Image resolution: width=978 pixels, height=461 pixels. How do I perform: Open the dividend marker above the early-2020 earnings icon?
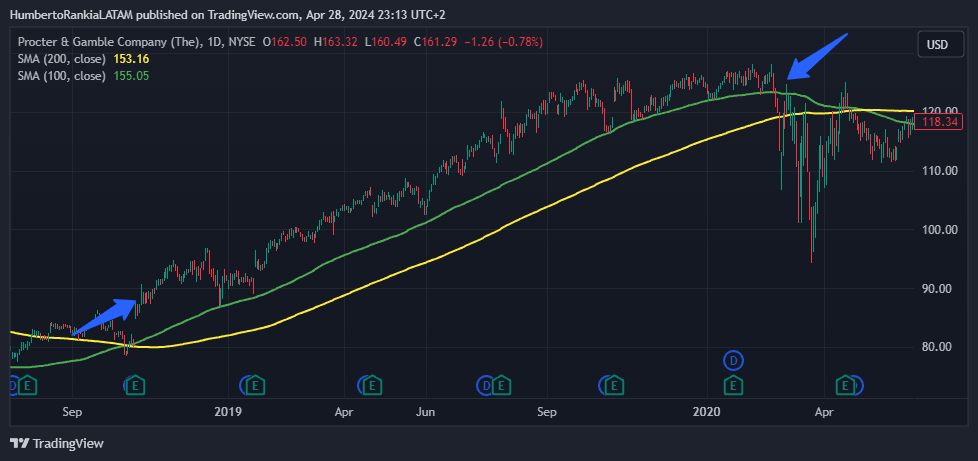(734, 359)
